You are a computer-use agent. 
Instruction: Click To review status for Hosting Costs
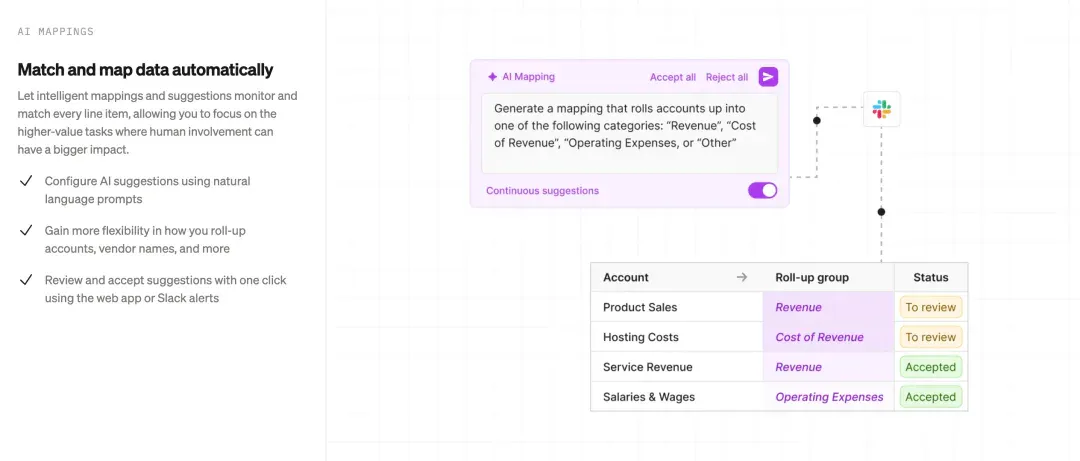(x=931, y=337)
